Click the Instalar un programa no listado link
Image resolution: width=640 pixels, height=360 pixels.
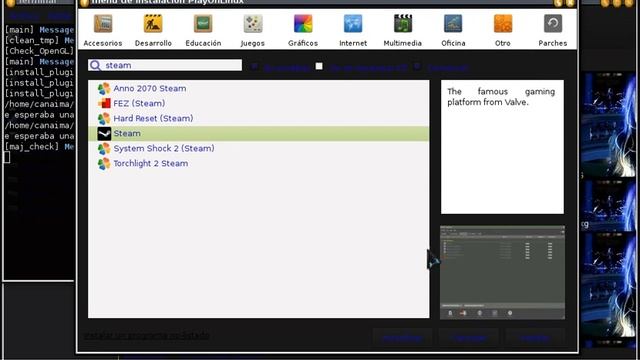coord(146,336)
